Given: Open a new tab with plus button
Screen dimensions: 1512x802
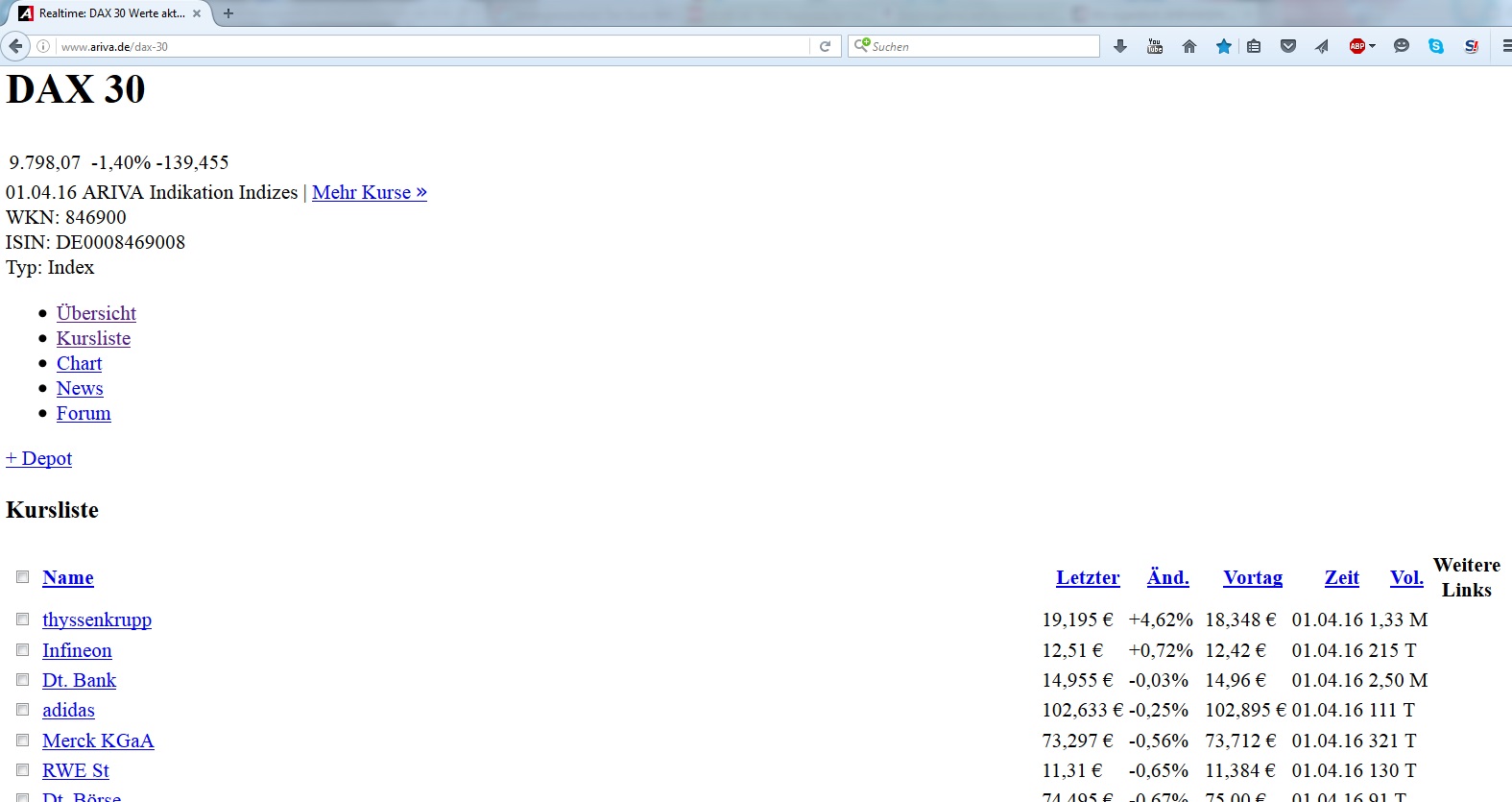Looking at the screenshot, I should 228,13.
